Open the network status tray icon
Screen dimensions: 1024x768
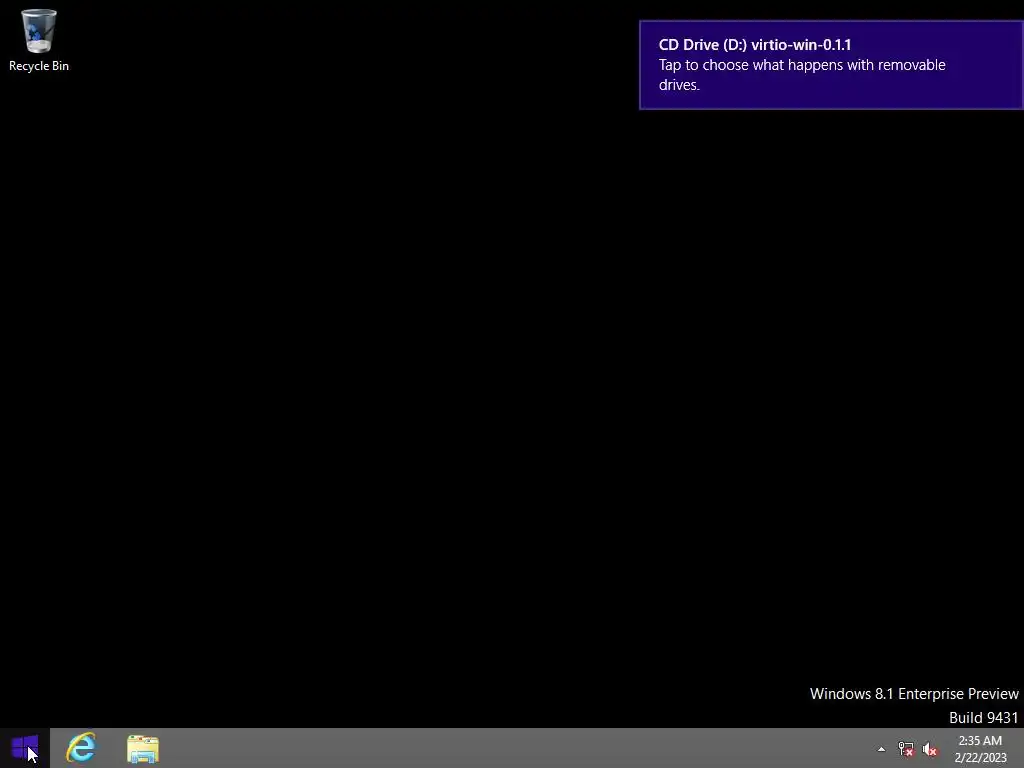click(x=905, y=749)
